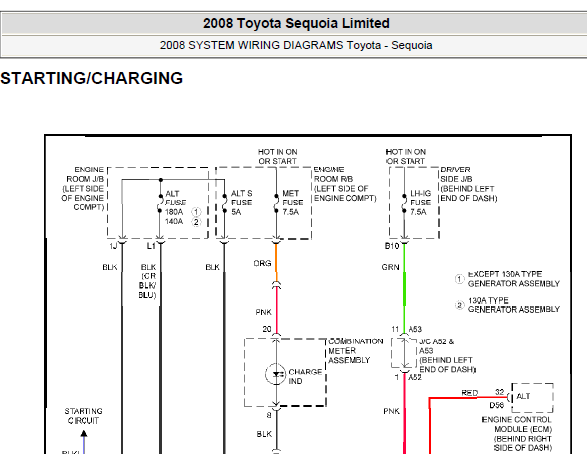Viewport: 587px width, 454px height.
Task: Click the "2008 Toyota Sequoia Limited" title
Action: [296, 24]
